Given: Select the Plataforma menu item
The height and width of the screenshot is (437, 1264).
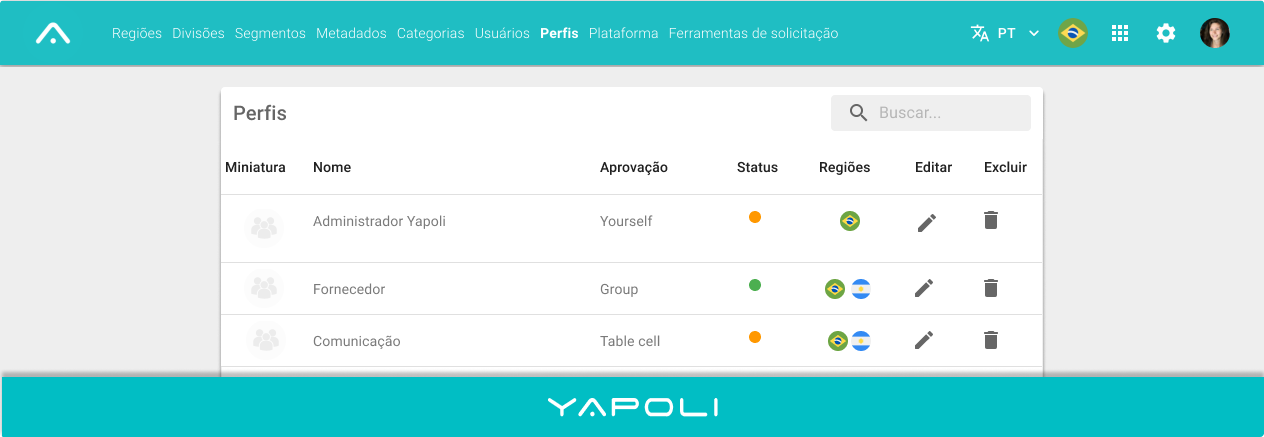Looking at the screenshot, I should coord(624,33).
